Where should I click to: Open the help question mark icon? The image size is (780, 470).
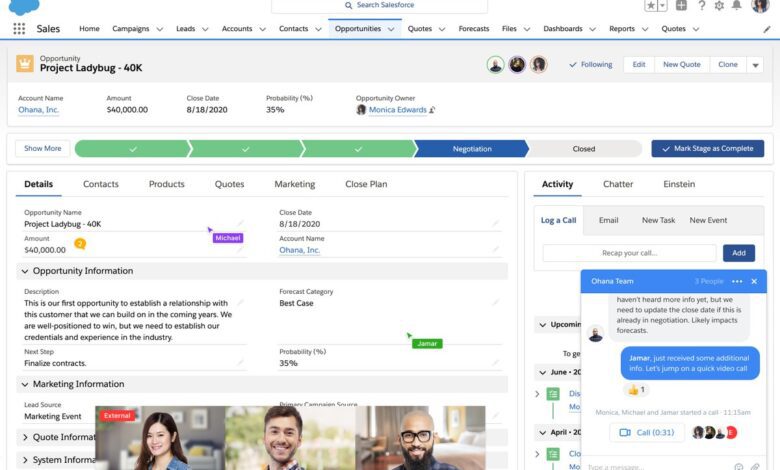[701, 5]
